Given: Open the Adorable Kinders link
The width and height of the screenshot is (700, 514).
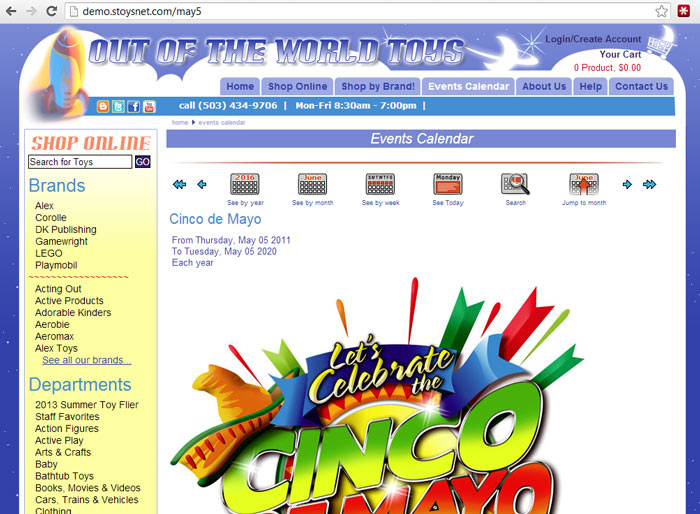Looking at the screenshot, I should pos(73,313).
